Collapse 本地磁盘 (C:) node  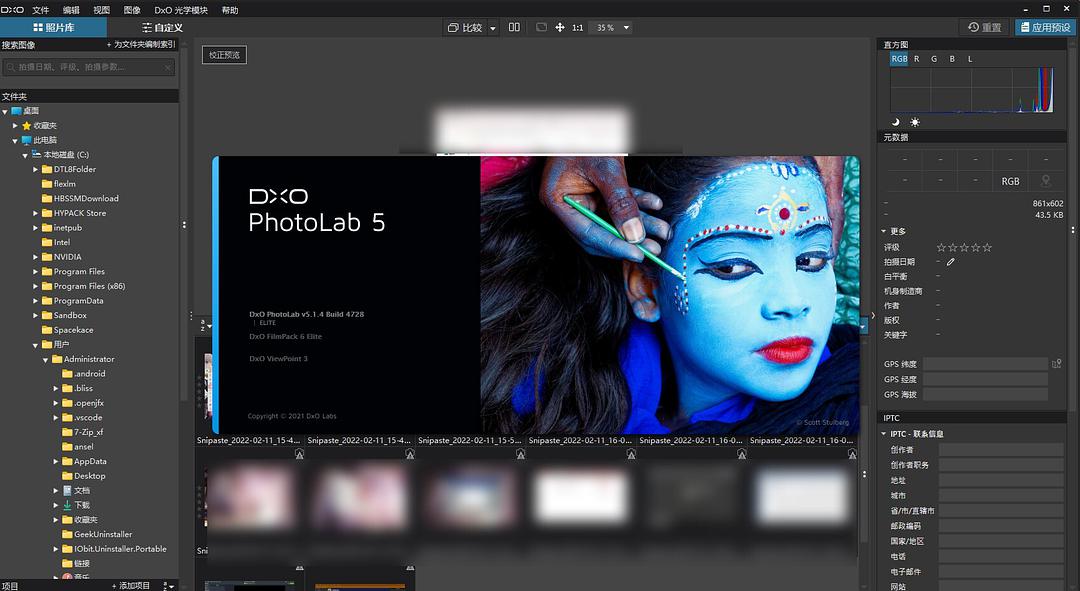coord(25,155)
